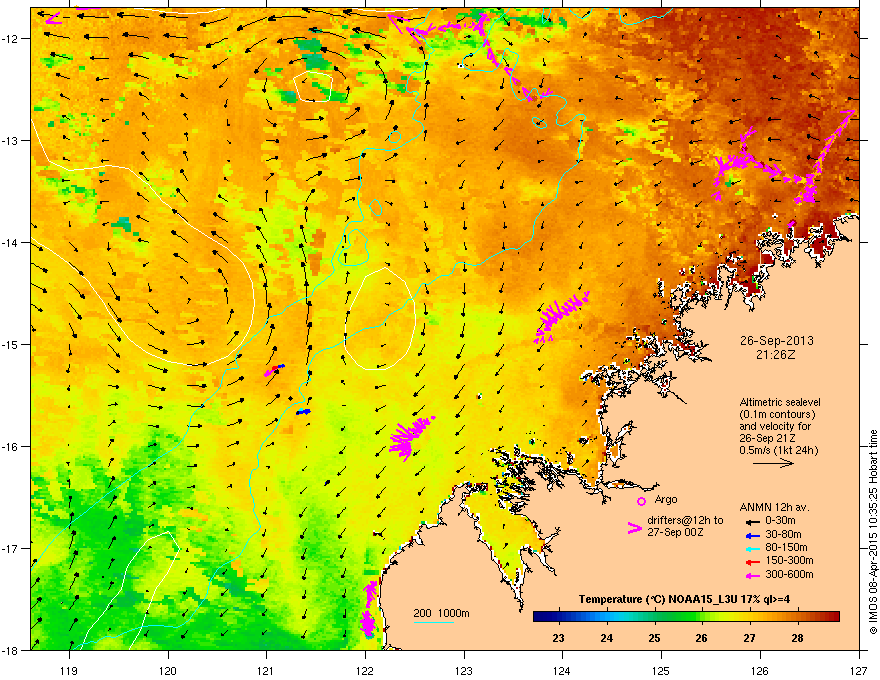Screen dimensions: 880x680
Task: Click the cyan line under 200 1000m
Action: 434,622
